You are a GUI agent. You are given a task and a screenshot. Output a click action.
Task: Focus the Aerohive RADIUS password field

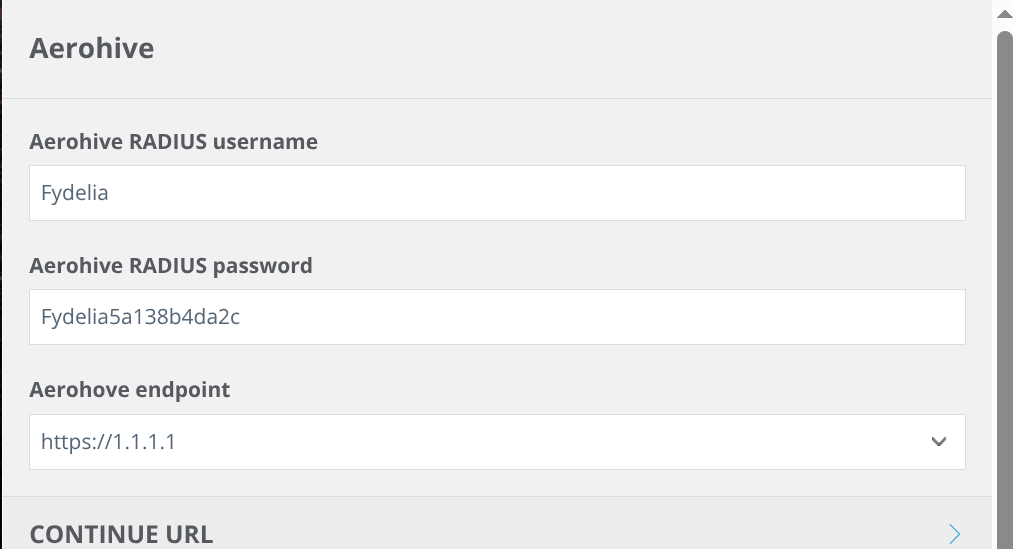tap(497, 317)
